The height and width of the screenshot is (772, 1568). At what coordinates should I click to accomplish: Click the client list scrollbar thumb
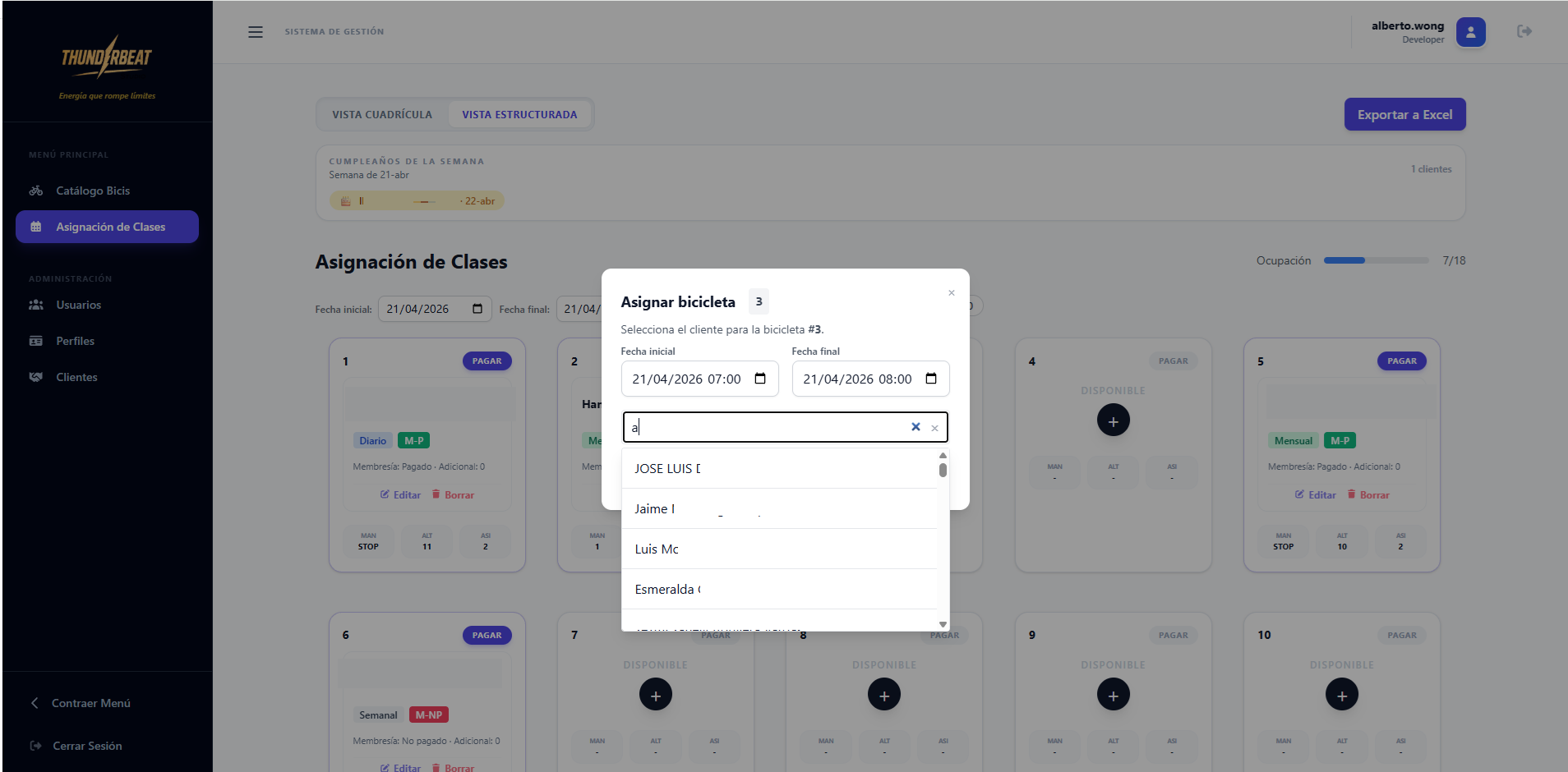click(943, 470)
